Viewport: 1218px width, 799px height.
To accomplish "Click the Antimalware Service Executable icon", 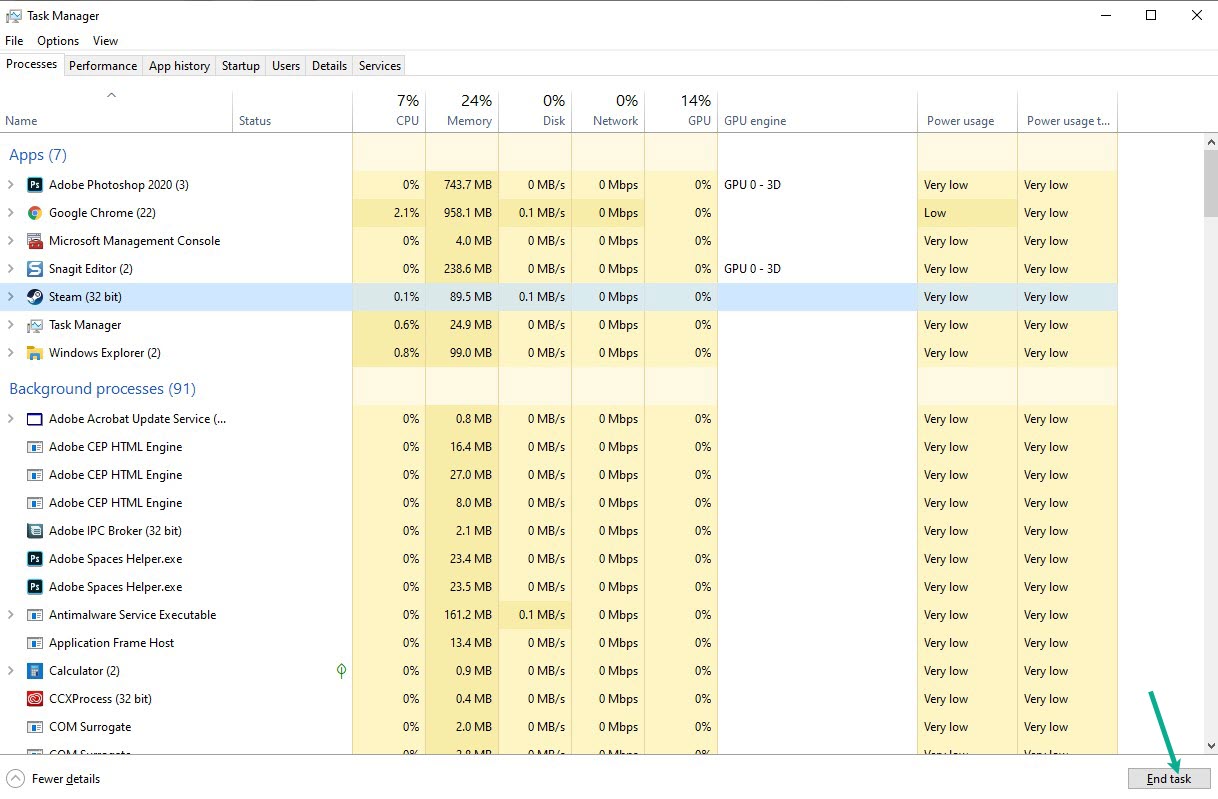I will (x=35, y=615).
